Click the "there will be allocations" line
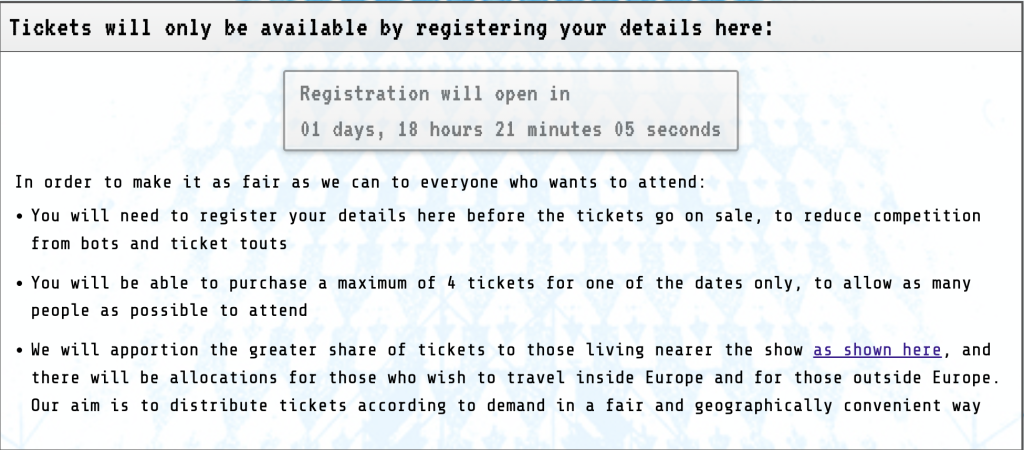The width and height of the screenshot is (1024, 450). [500, 377]
